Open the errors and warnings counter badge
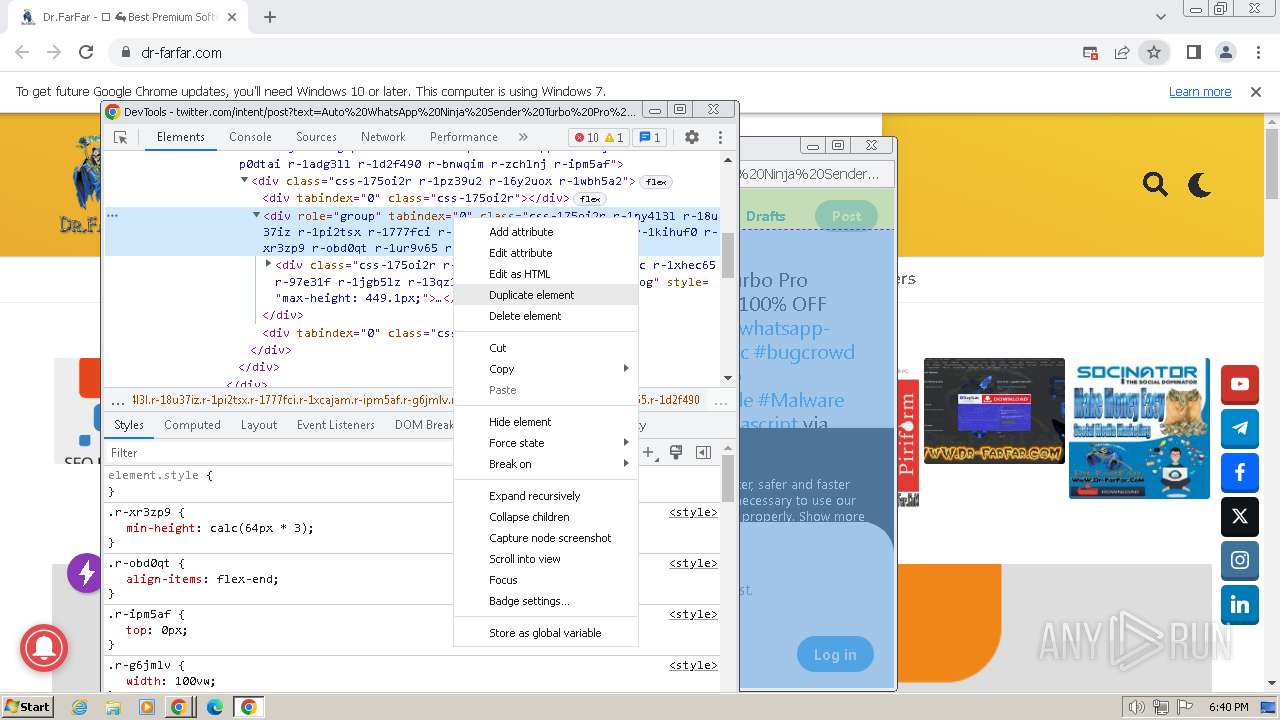 pyautogui.click(x=599, y=138)
